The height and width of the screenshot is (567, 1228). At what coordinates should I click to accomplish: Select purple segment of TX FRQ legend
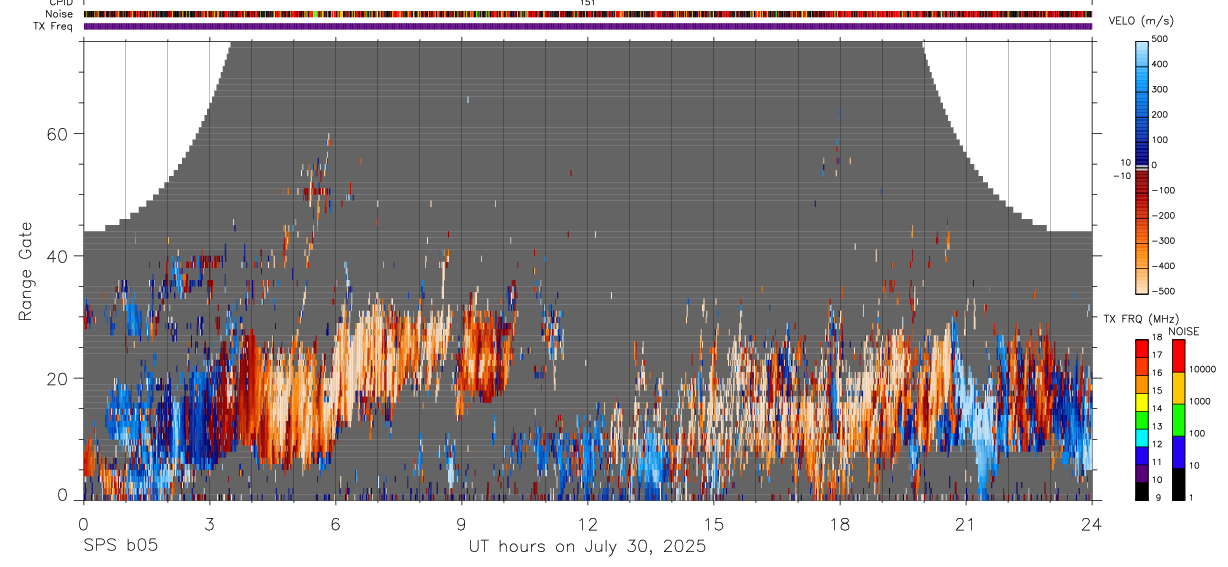(x=1142, y=473)
